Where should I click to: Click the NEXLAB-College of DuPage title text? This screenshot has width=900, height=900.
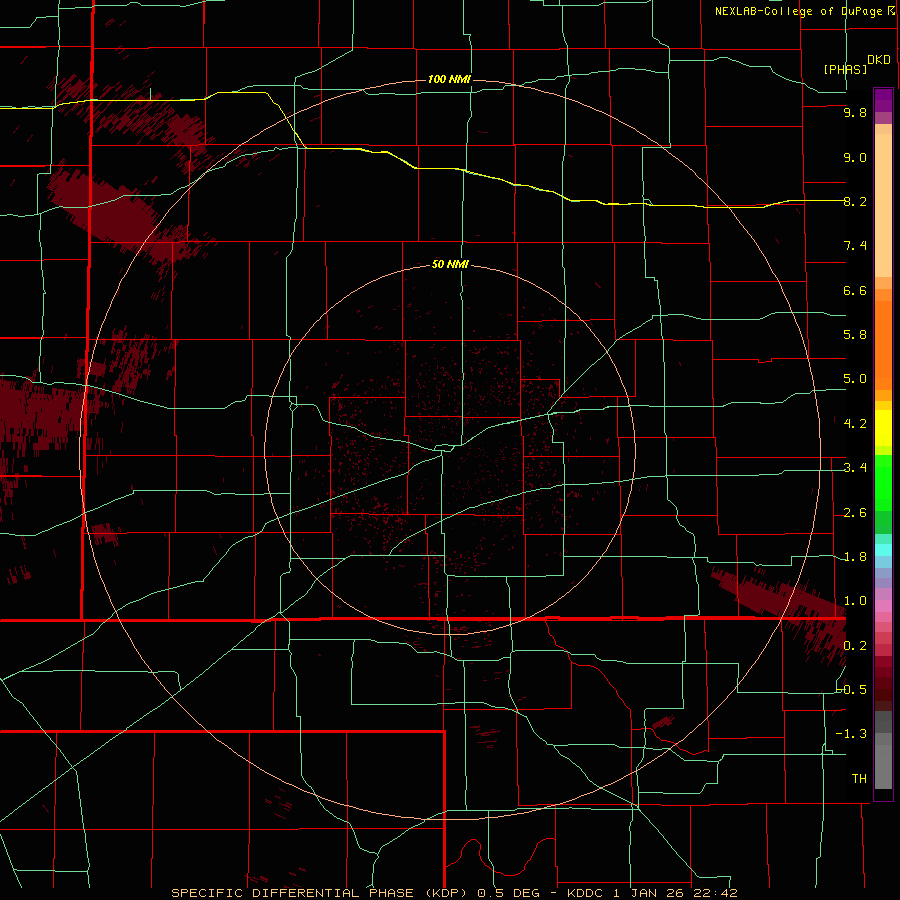(798, 11)
